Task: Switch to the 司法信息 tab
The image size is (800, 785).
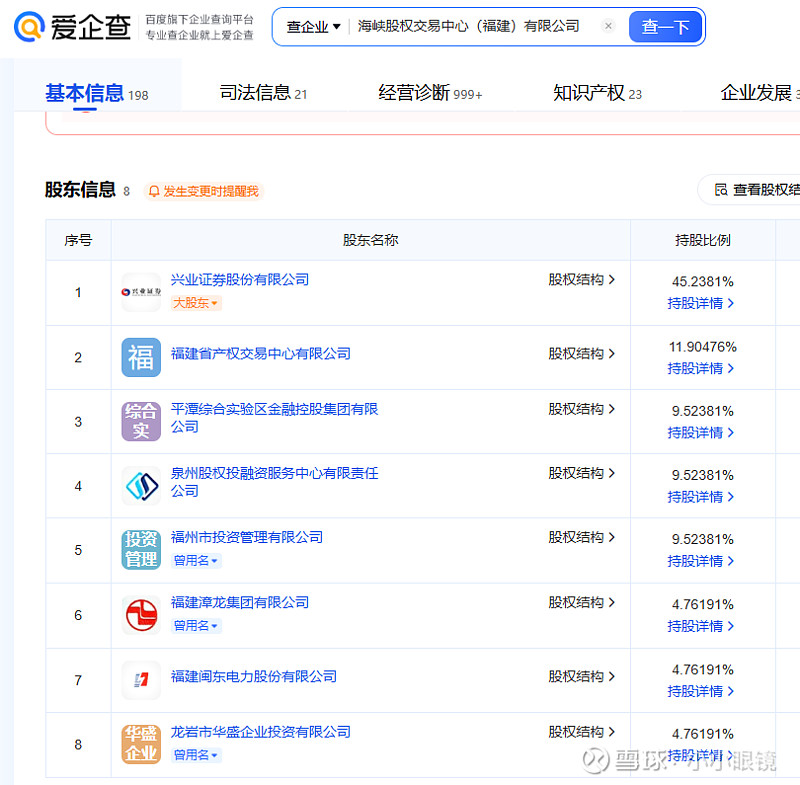Action: (263, 93)
